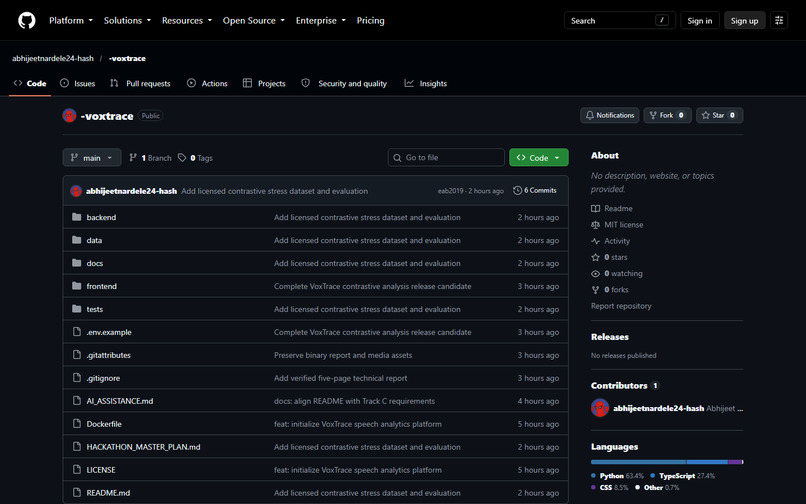Switch to the Insights tab
The height and width of the screenshot is (504, 806).
coord(426,83)
